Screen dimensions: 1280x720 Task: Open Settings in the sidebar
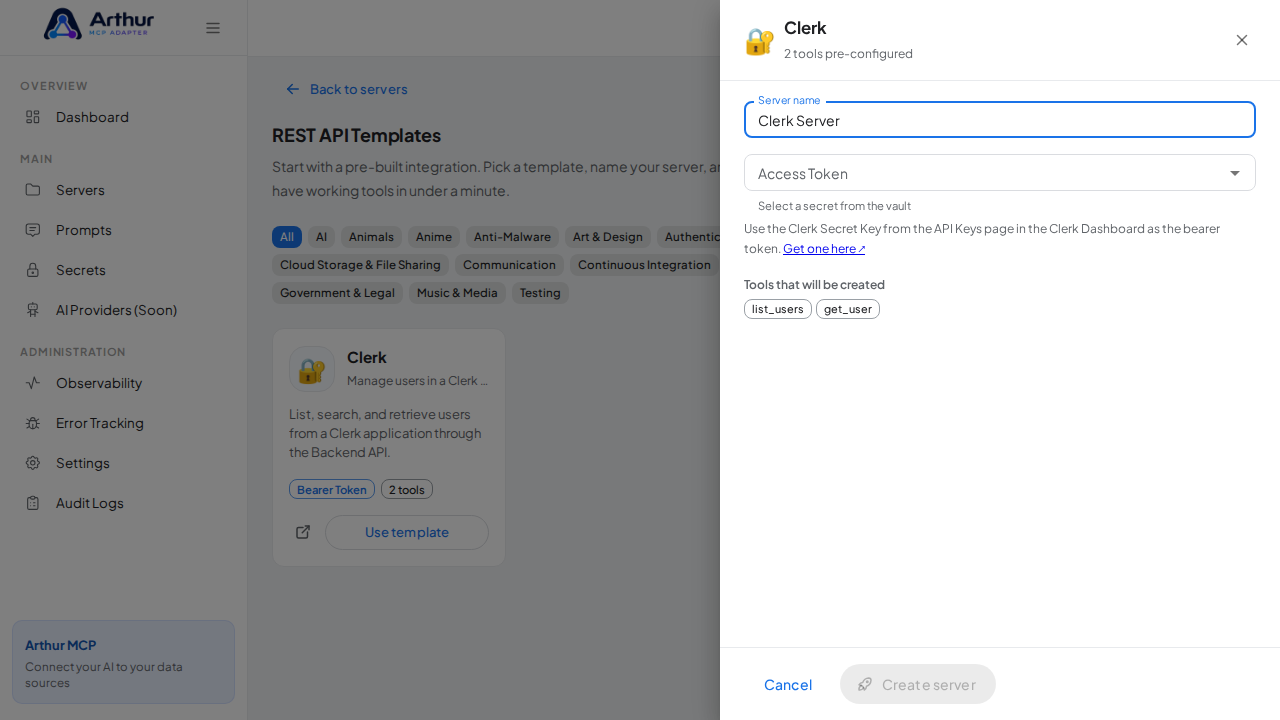[x=123, y=463]
